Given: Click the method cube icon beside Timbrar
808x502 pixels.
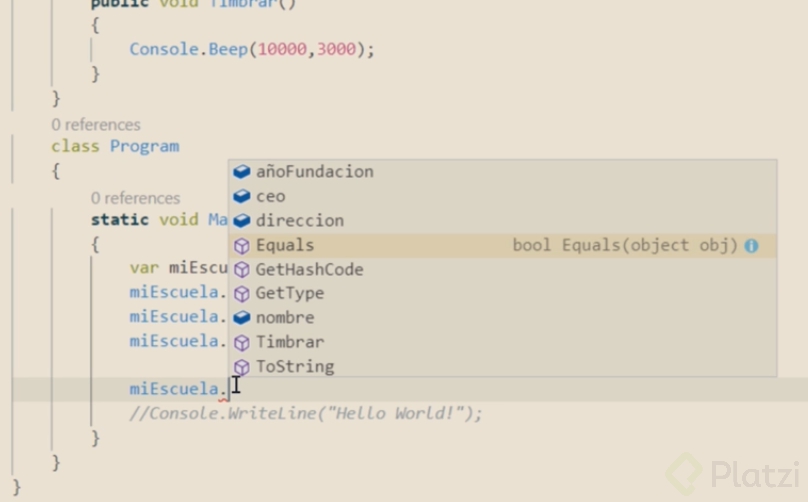Looking at the screenshot, I should [x=242, y=343].
